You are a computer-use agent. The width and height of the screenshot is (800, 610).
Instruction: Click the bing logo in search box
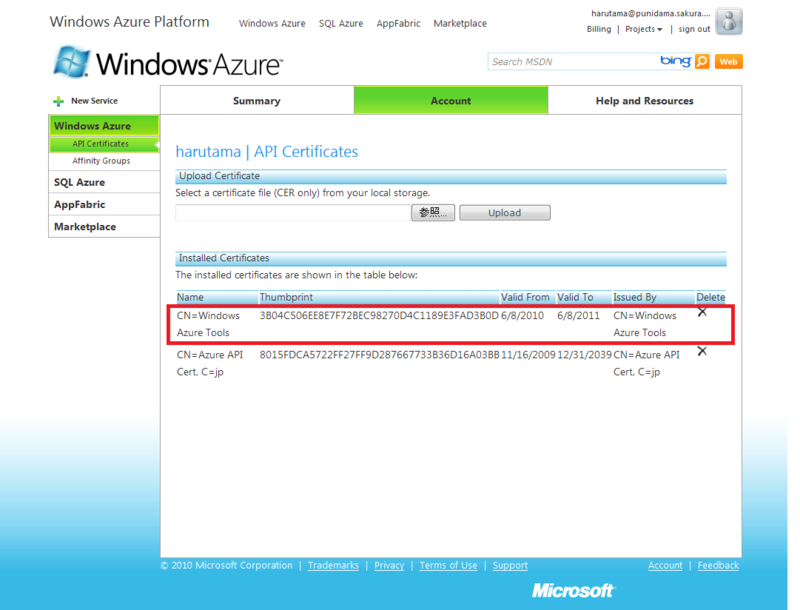(675, 61)
